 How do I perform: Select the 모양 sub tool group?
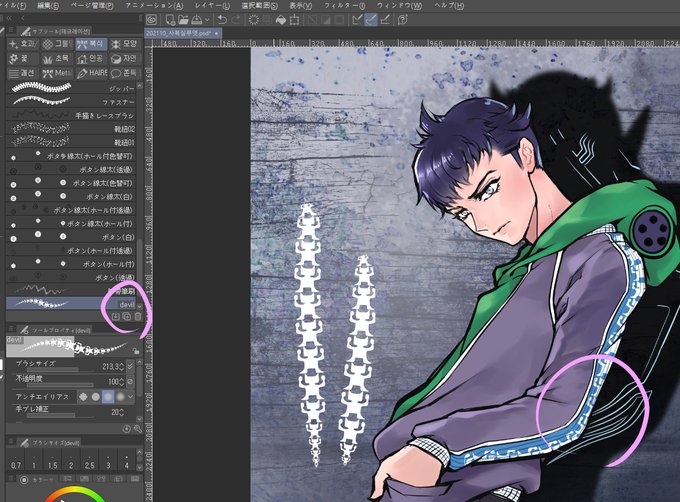pos(124,44)
